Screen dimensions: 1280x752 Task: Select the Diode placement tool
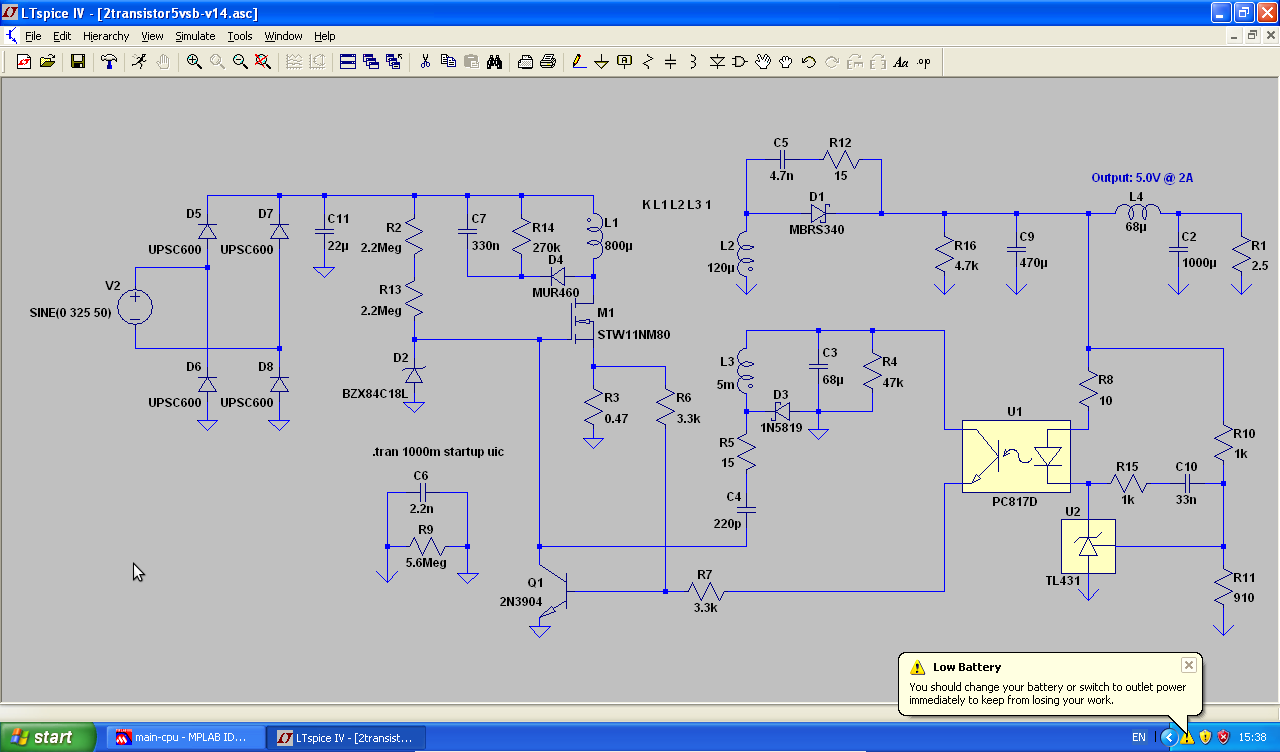717,62
